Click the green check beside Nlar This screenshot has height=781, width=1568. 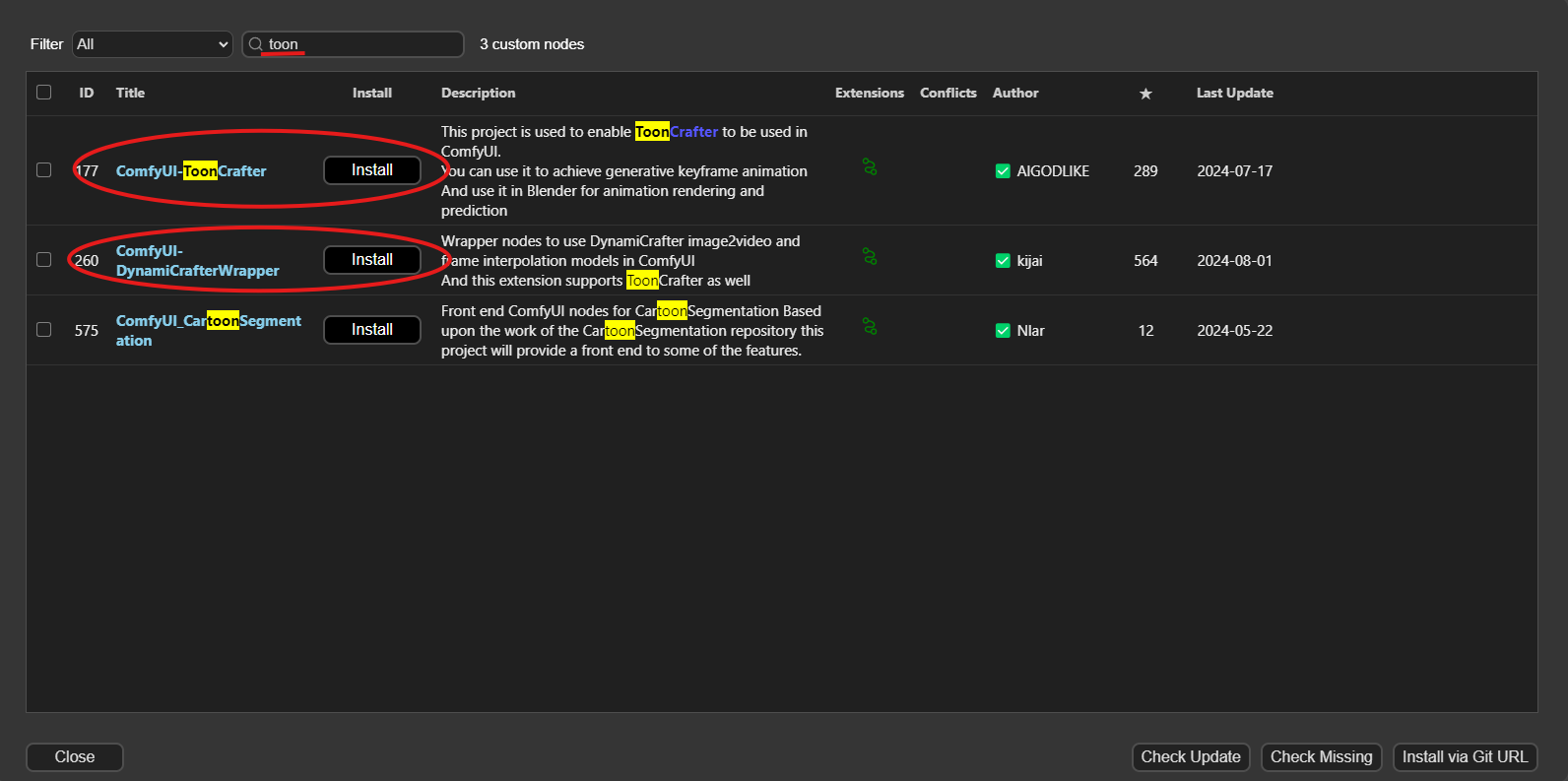[1003, 331]
